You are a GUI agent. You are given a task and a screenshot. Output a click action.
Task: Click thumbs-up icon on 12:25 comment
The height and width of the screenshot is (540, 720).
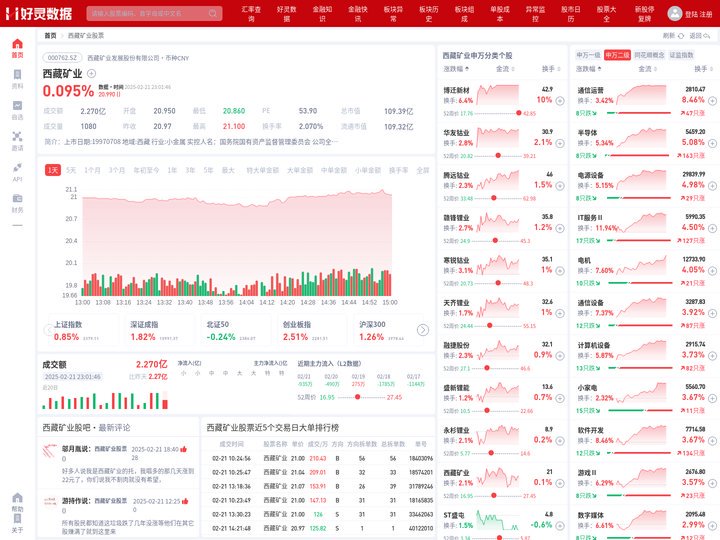(185, 501)
